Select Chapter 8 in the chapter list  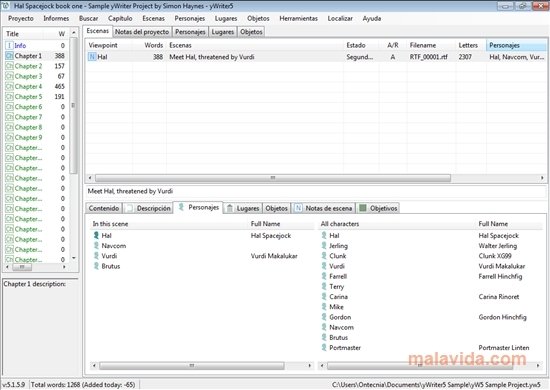click(x=37, y=127)
